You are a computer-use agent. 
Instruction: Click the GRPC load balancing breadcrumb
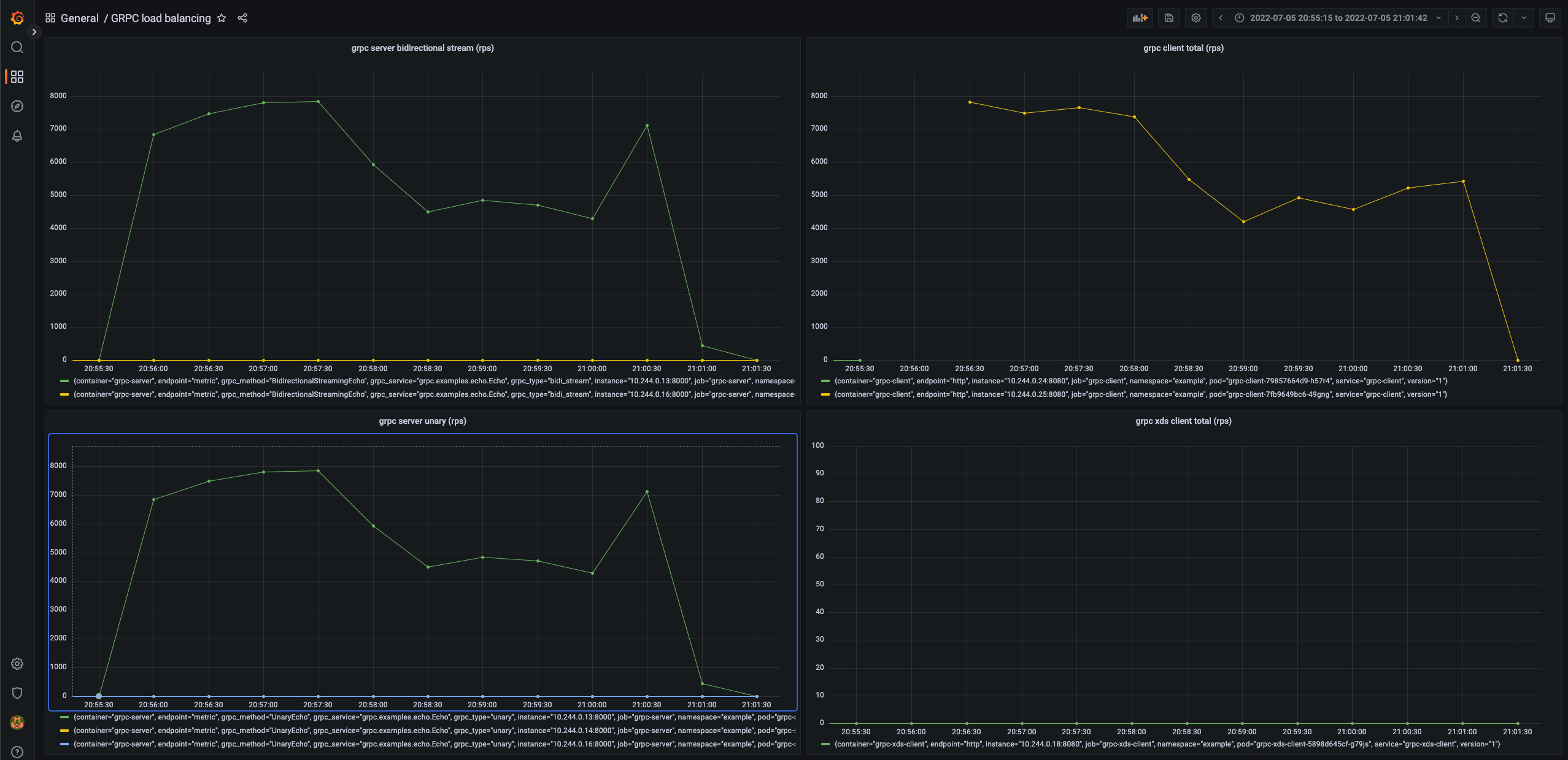(x=161, y=18)
